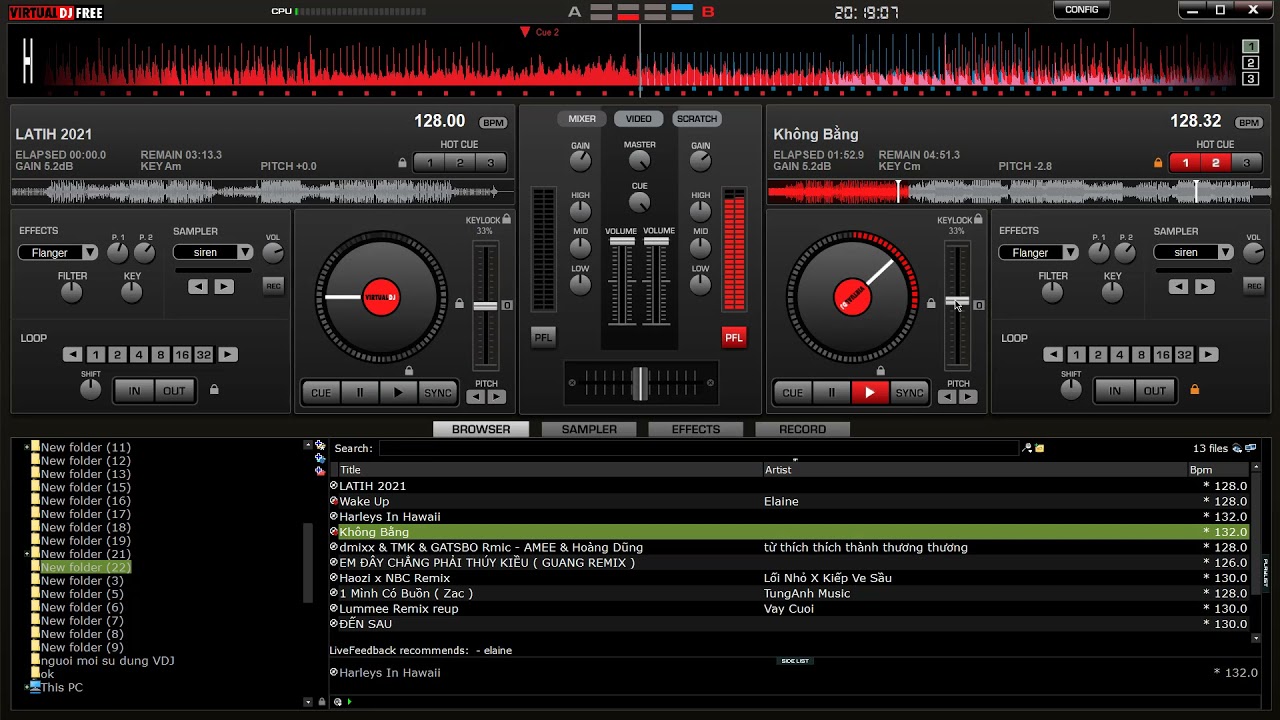Select waveform zoom level 3
Screen dimensions: 1280x720
(x=1250, y=79)
